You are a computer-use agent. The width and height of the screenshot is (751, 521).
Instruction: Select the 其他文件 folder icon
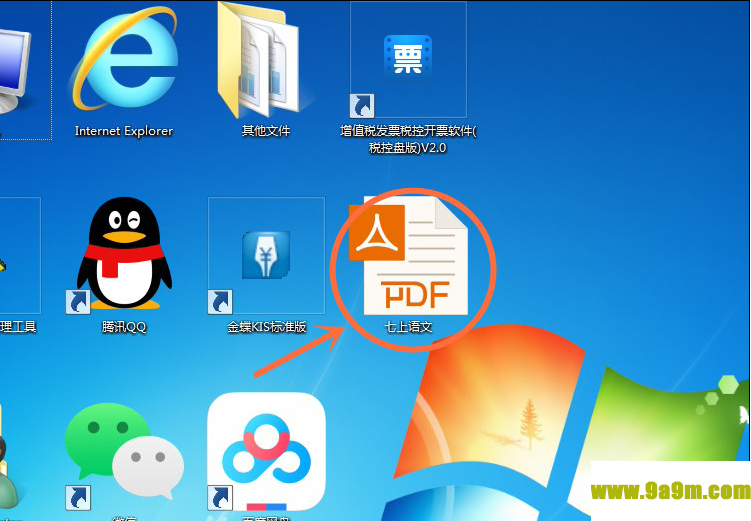click(x=259, y=59)
